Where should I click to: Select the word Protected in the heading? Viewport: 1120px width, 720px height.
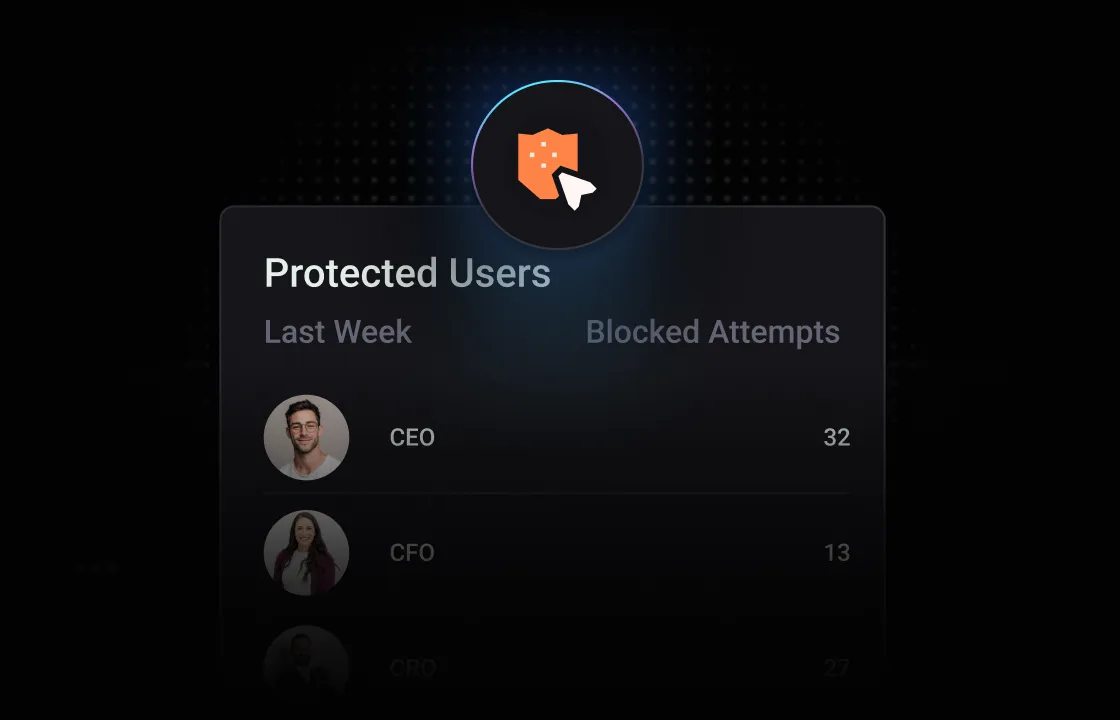(351, 273)
